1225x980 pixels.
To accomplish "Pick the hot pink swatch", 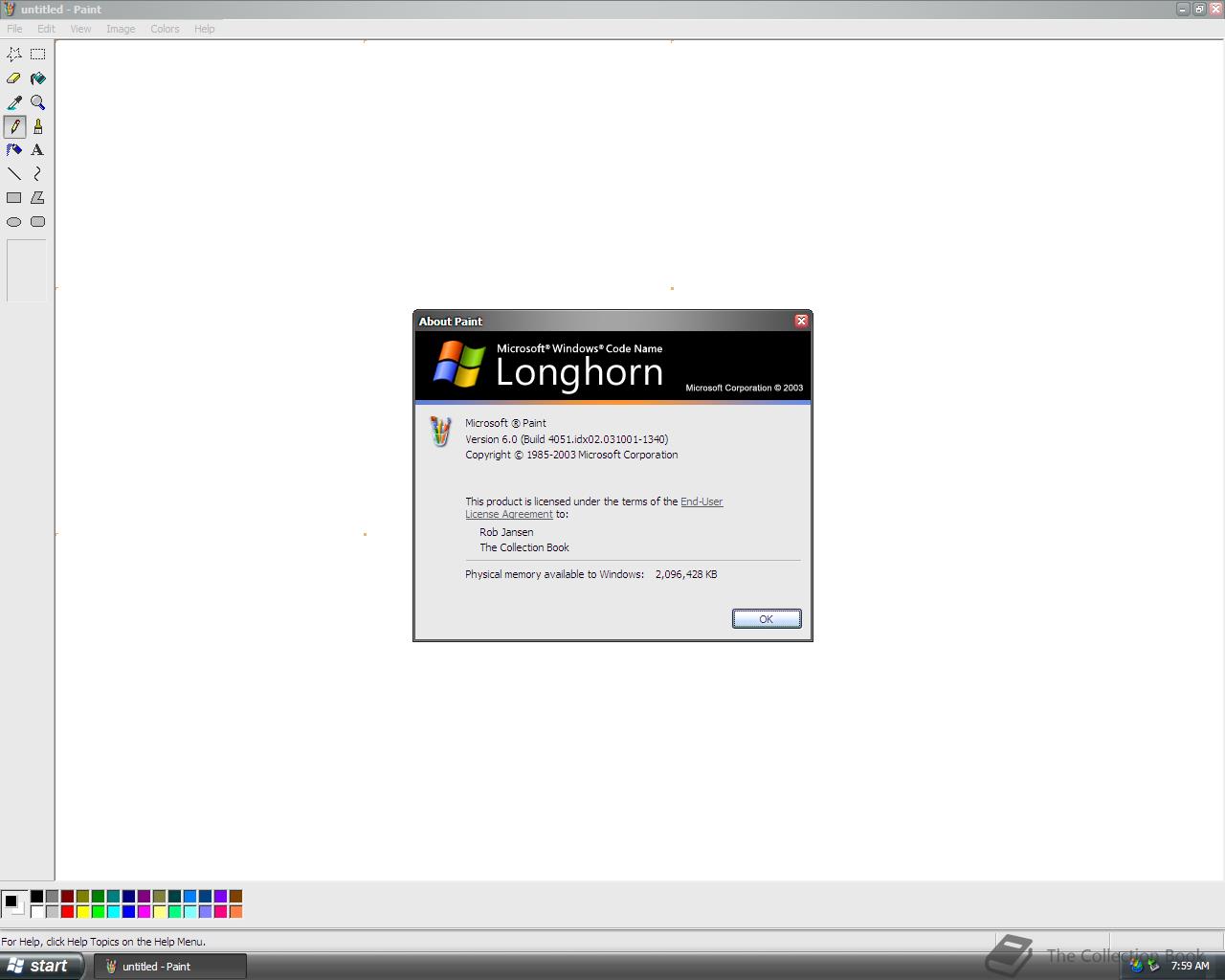I will coord(221,912).
